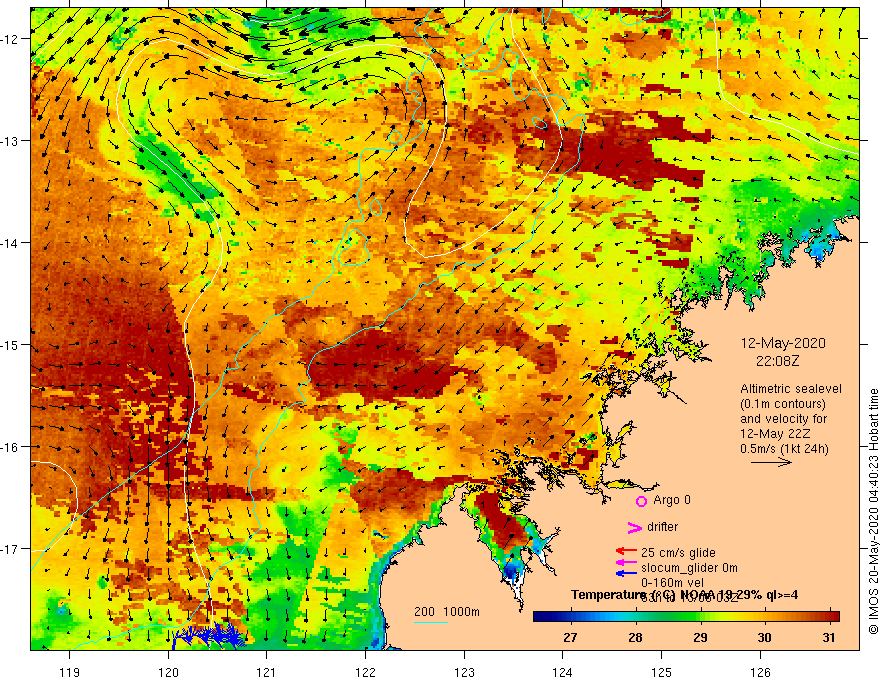Click the '0-160m vel' label

(672, 583)
